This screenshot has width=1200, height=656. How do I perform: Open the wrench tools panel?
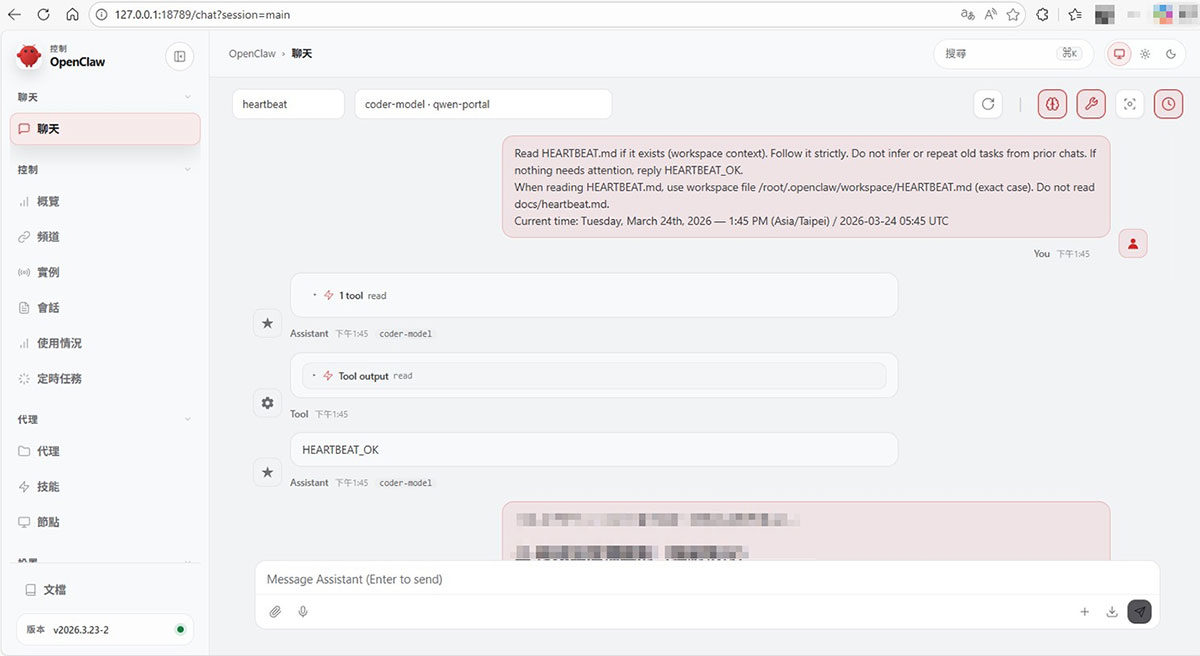(x=1091, y=103)
